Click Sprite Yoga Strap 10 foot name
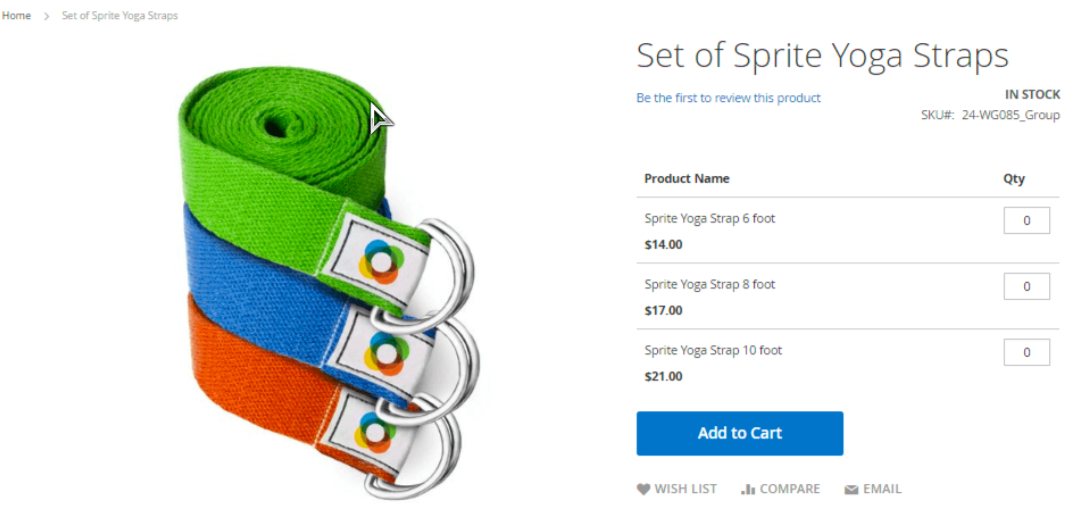Viewport: 1088px width, 506px height. point(713,351)
